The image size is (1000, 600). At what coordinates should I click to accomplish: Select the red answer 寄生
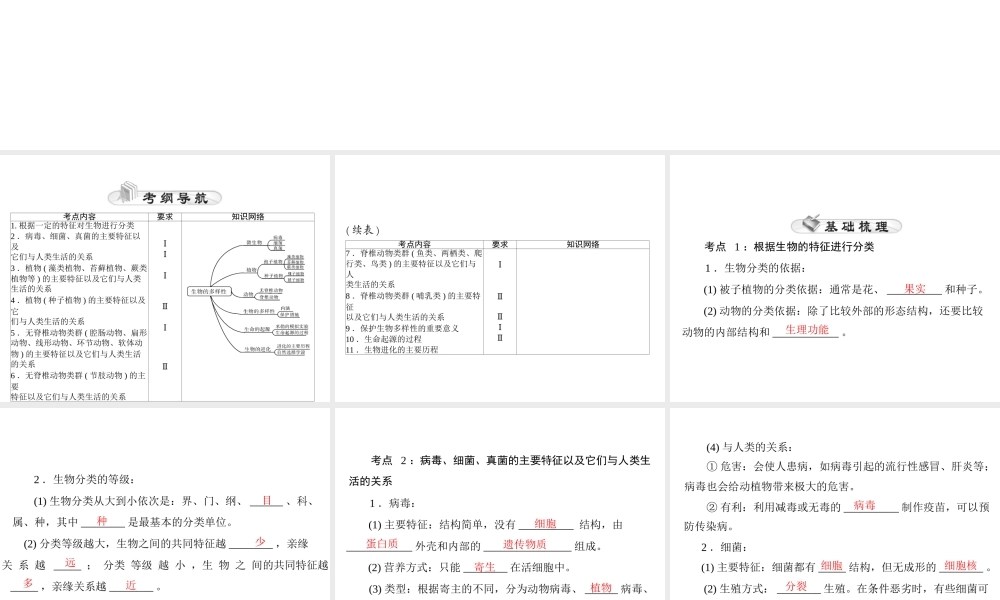click(x=485, y=566)
